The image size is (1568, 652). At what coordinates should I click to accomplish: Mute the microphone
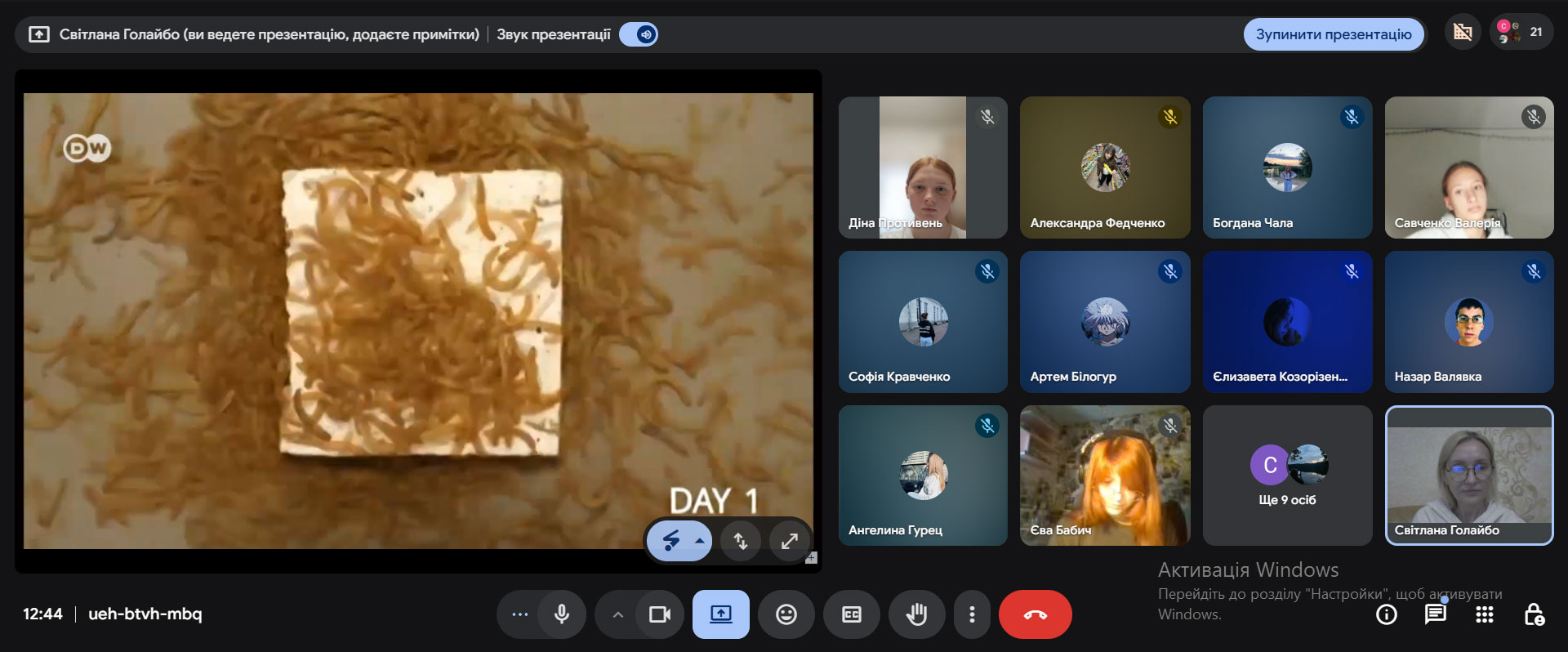[x=562, y=614]
